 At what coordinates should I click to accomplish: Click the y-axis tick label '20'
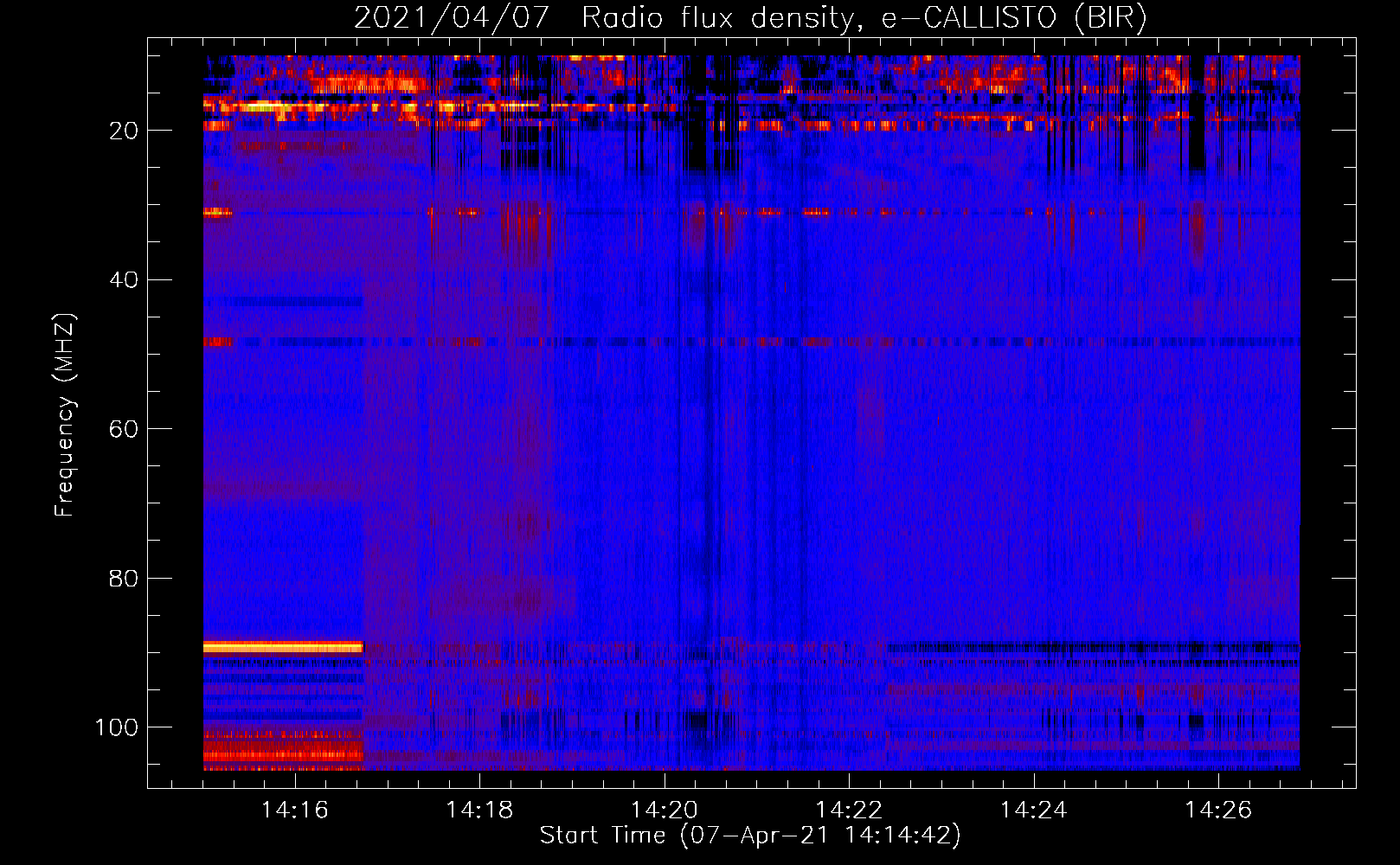(x=124, y=131)
